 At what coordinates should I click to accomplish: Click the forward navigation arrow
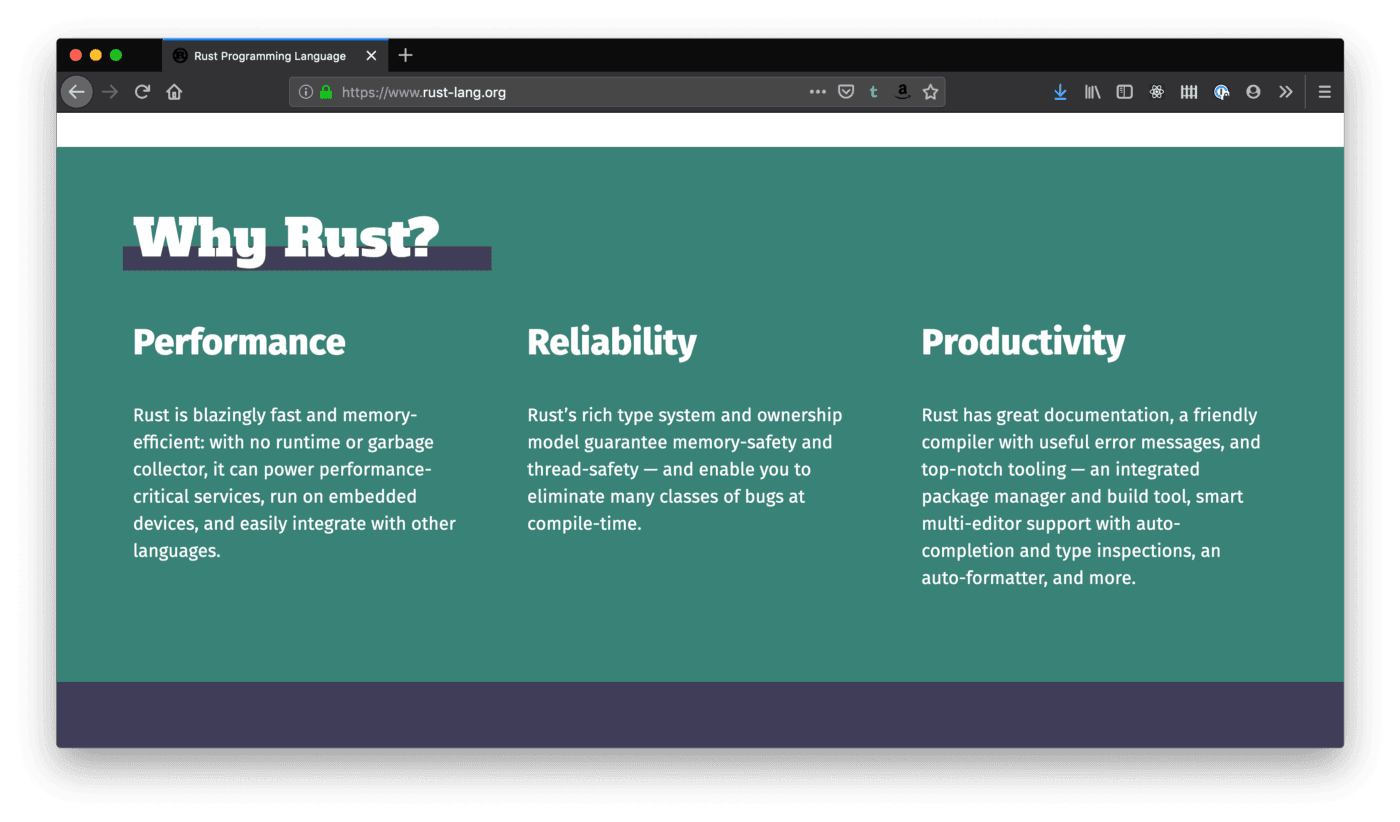pos(110,92)
